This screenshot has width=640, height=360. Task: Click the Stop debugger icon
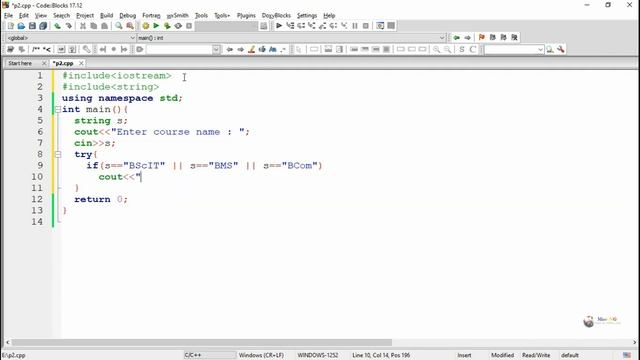pyautogui.click(x=366, y=26)
